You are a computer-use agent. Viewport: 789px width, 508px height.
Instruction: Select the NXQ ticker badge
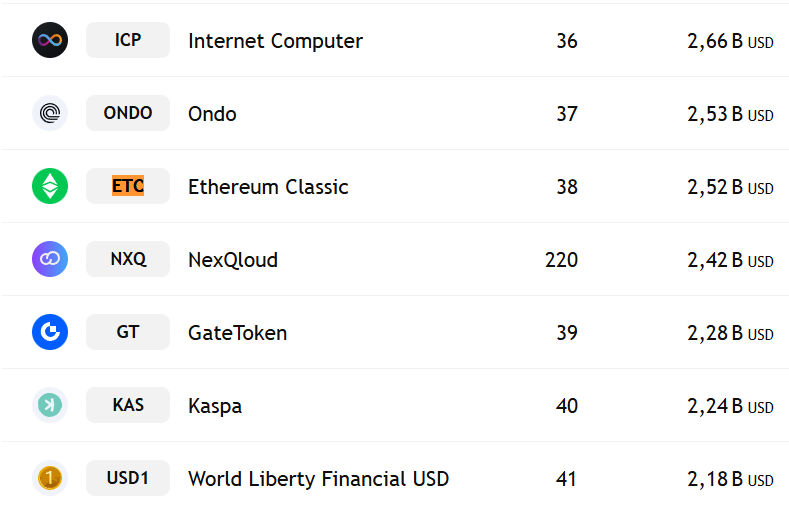pos(128,259)
